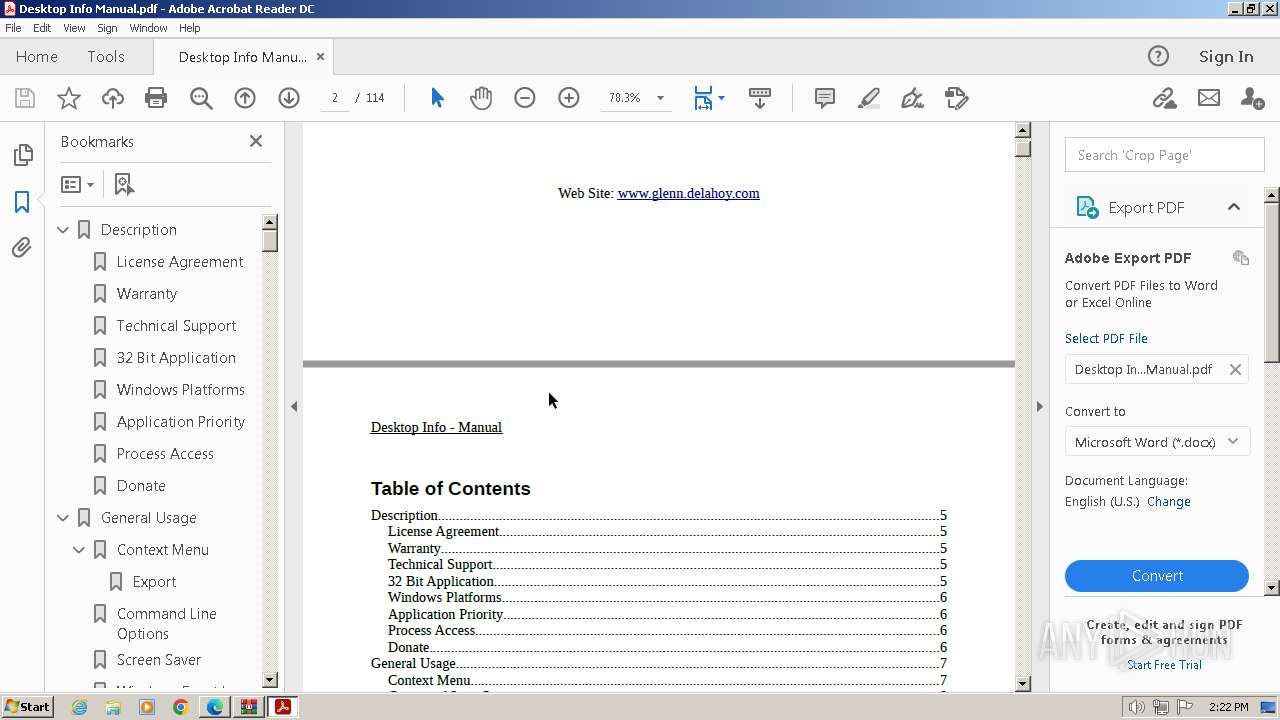Select the License Agreement bookmark
Screen dimensions: 1280x720
pos(180,262)
